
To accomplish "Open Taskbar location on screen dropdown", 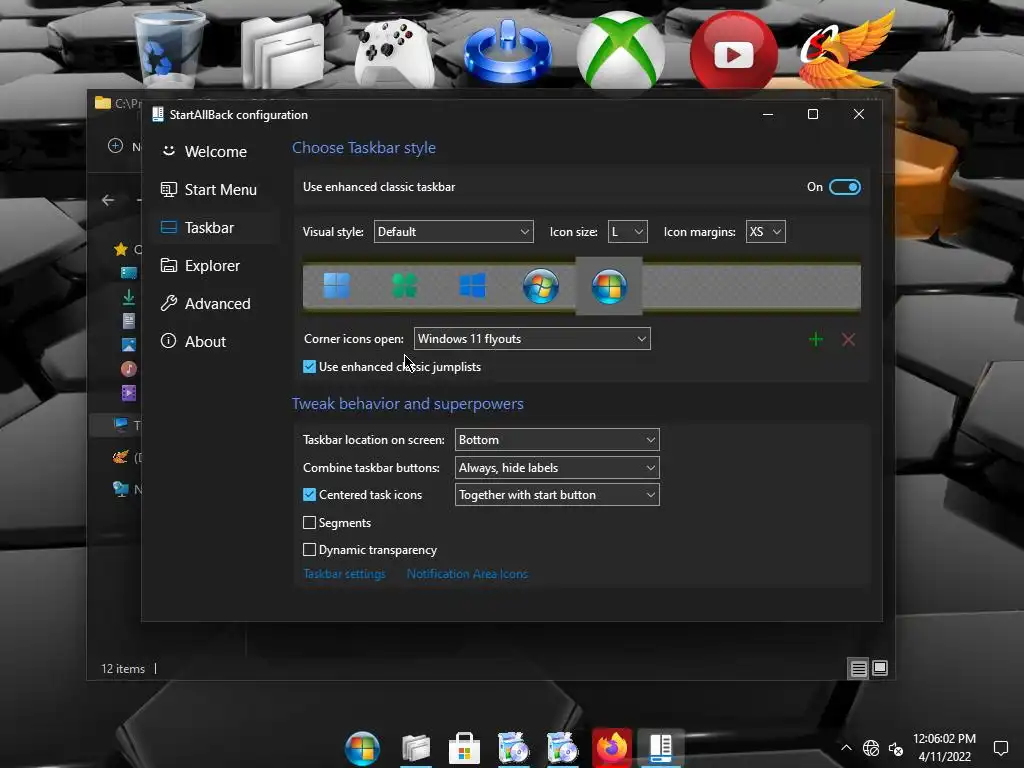I will [556, 440].
